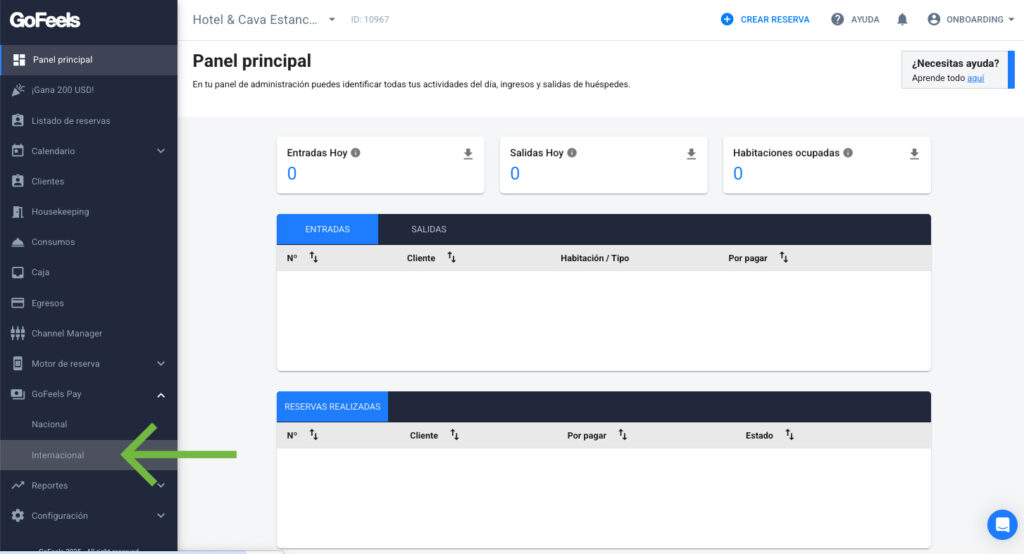1024x554 pixels.
Task: Expand the Motor de reserva submenu
Action: (x=161, y=364)
